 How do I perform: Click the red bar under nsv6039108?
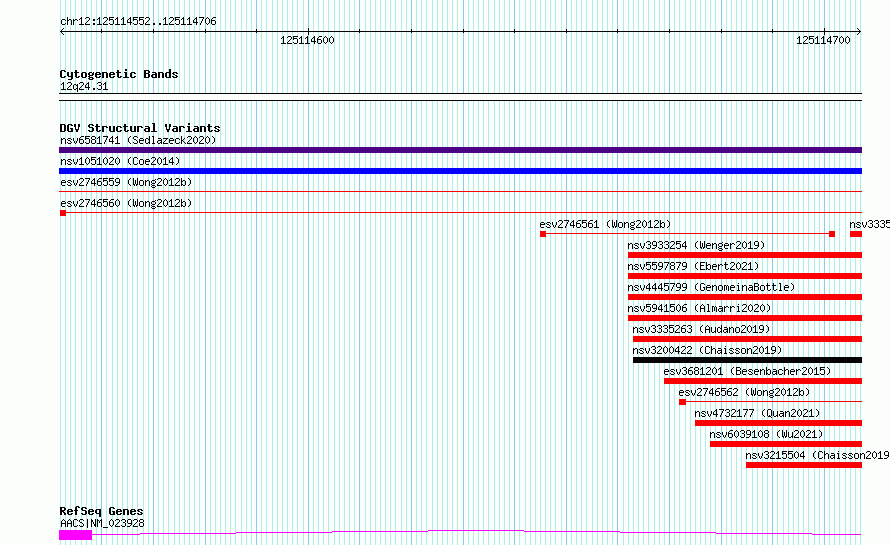click(x=786, y=444)
